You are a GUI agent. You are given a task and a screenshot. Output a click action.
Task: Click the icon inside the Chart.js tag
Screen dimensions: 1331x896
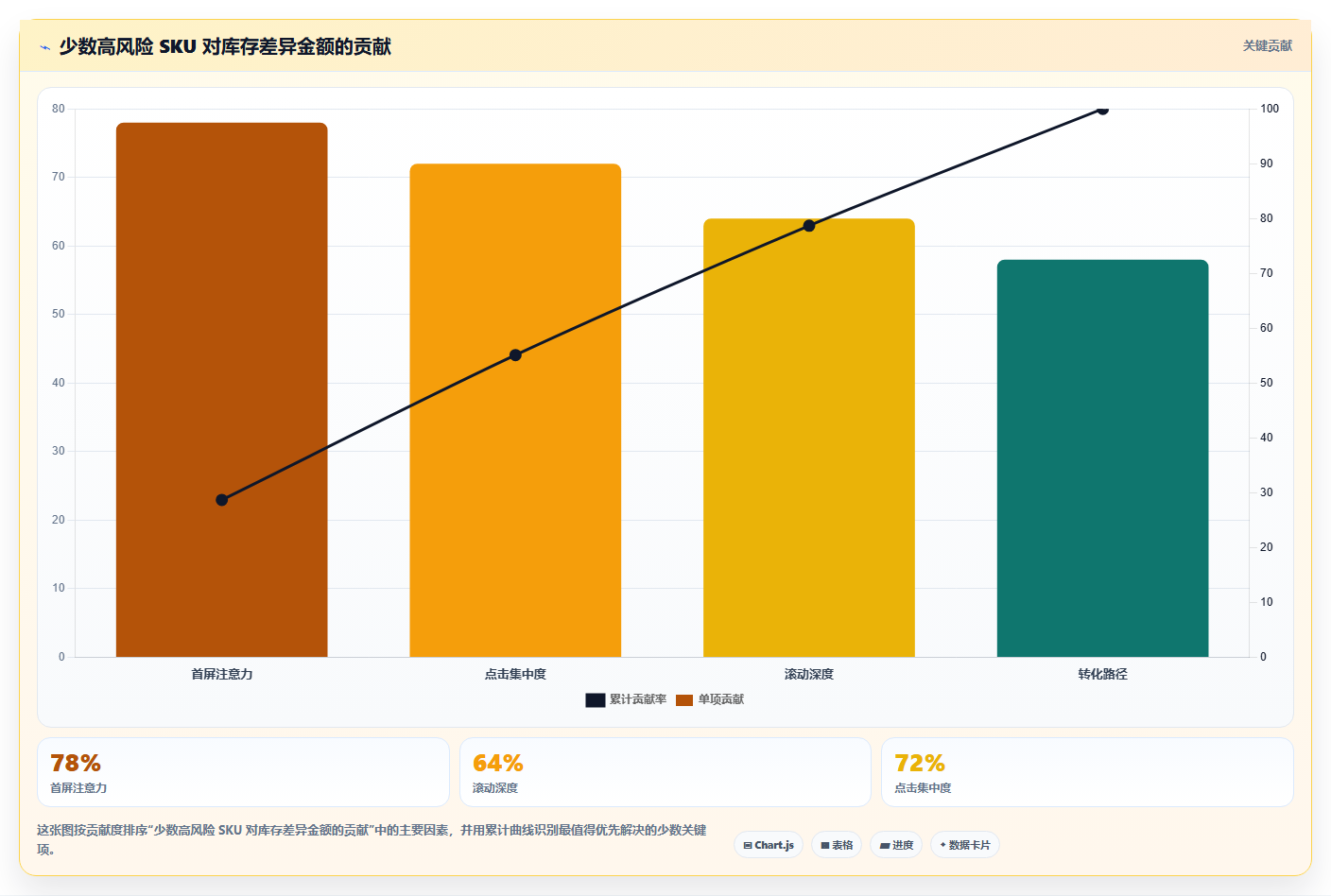click(x=748, y=846)
